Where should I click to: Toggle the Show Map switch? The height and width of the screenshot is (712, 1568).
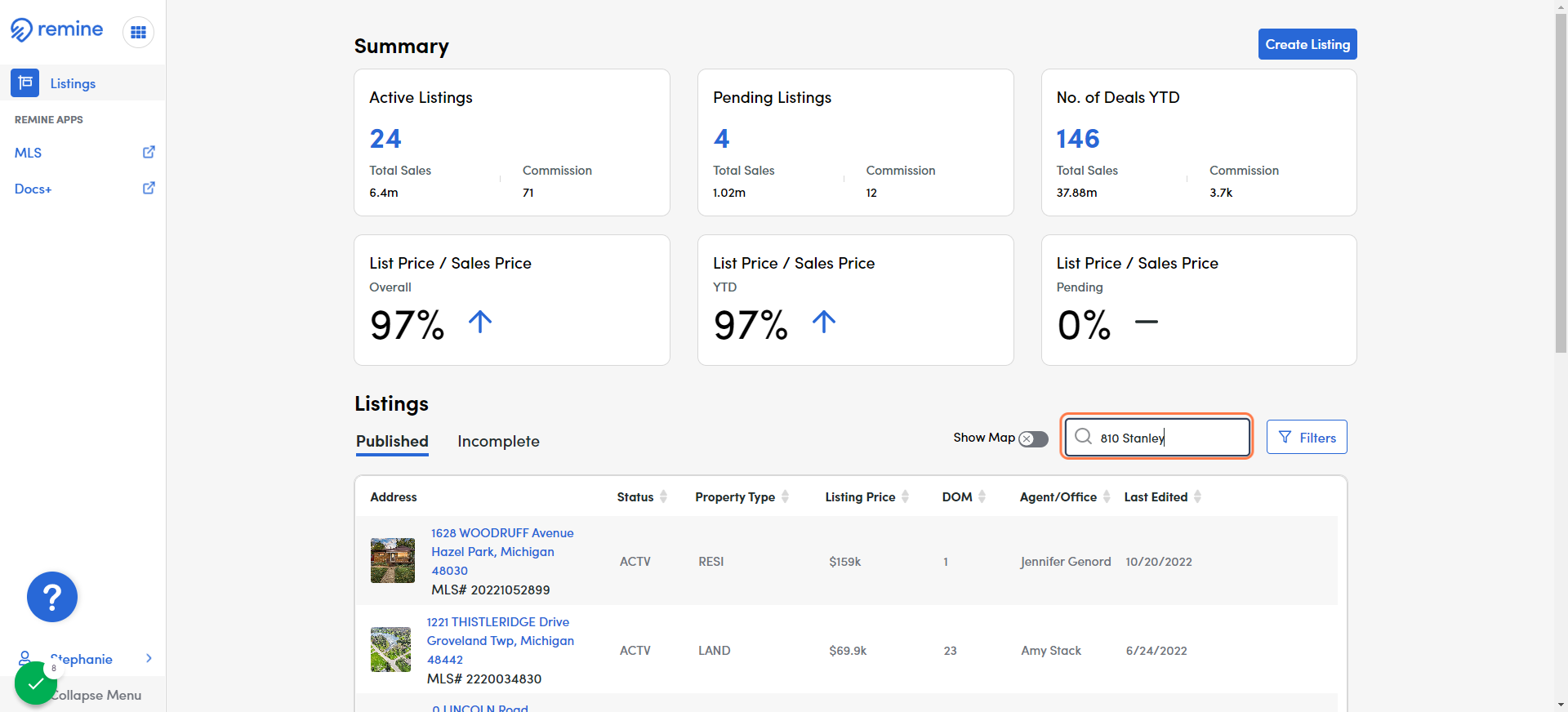(1033, 438)
